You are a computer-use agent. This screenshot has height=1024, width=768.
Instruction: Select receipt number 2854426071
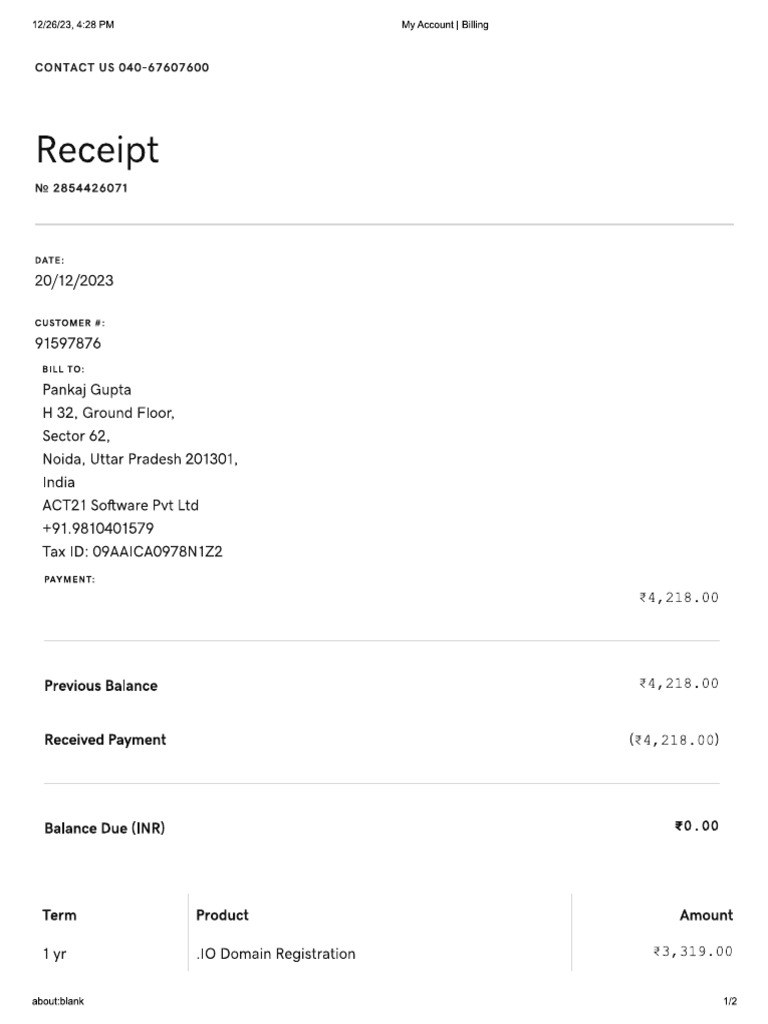(89, 188)
